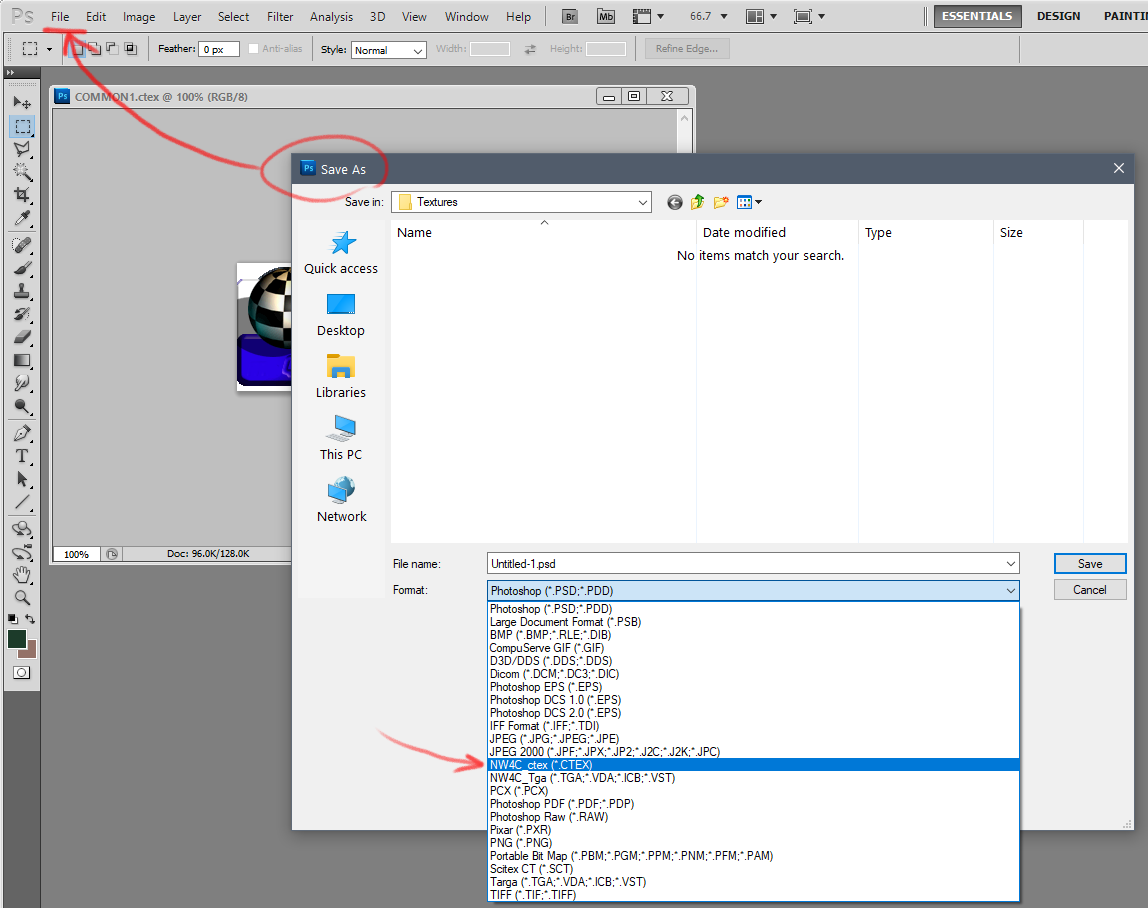Go to This PC location
The image size is (1148, 908).
341,439
